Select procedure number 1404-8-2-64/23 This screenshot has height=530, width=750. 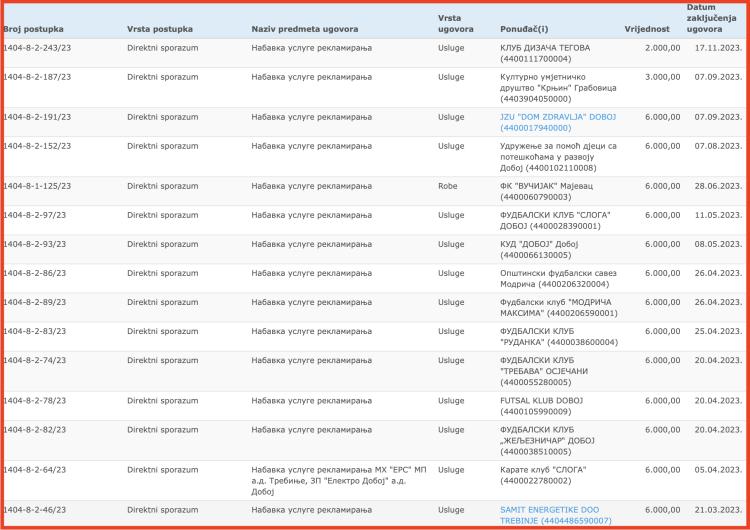(x=34, y=470)
